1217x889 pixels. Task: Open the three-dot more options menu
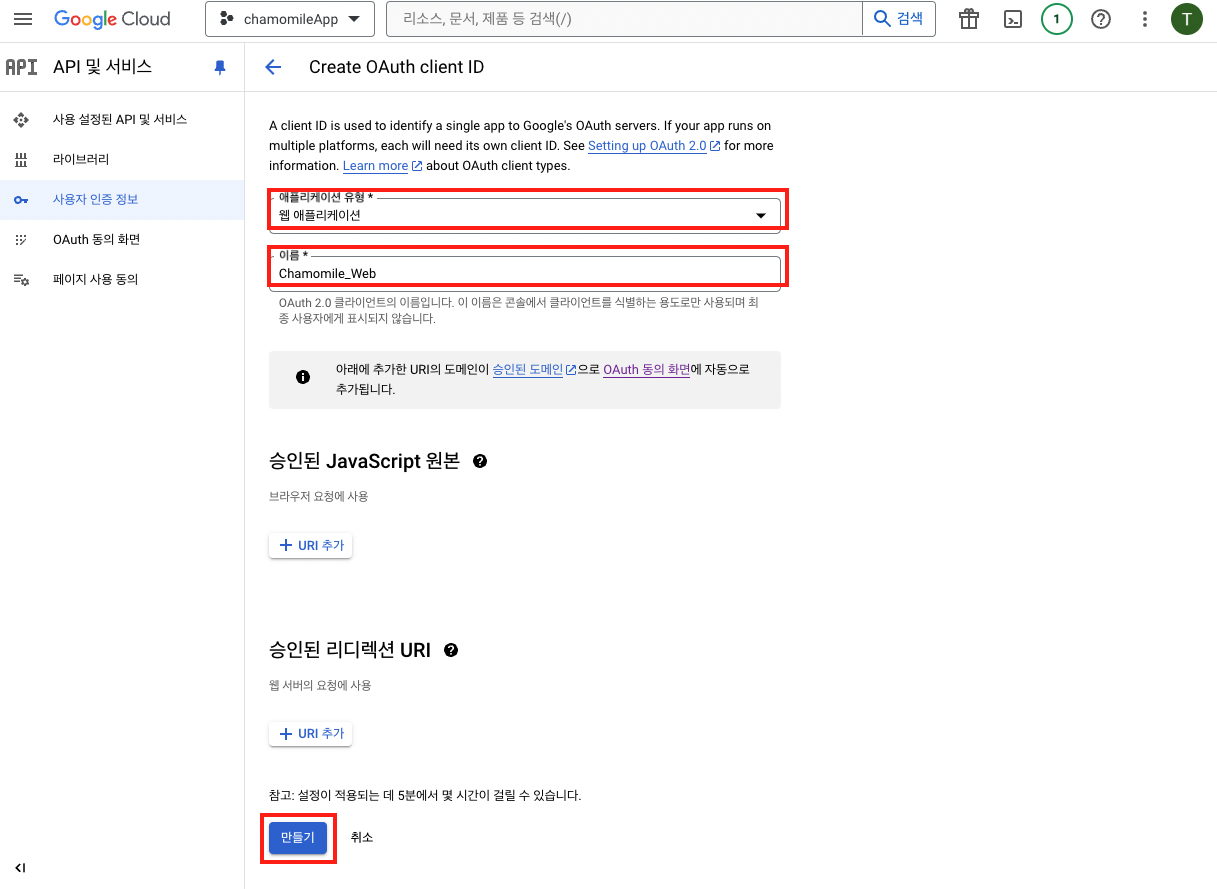(x=1145, y=19)
